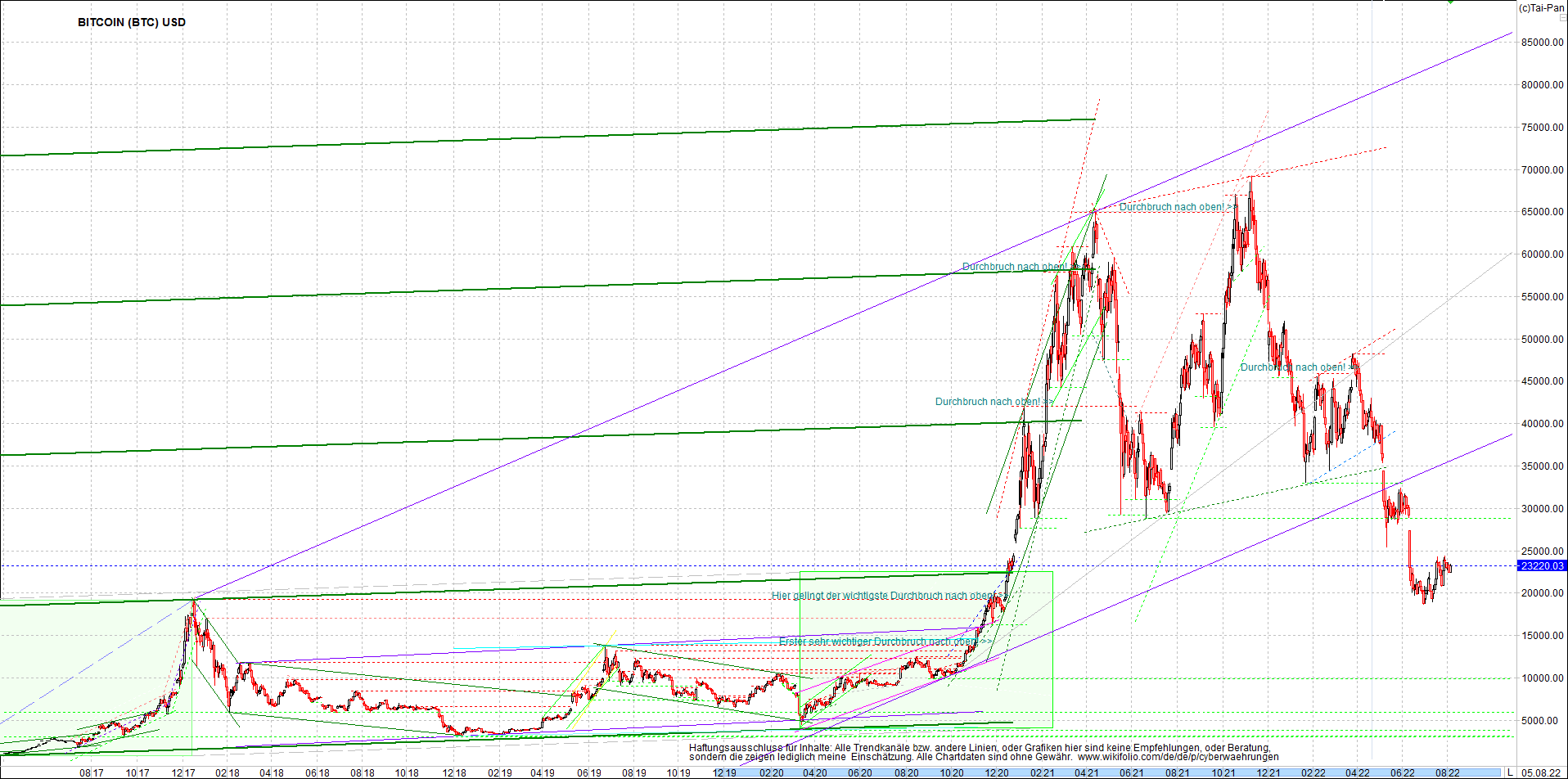Click the 02.18 date axis label
1568x779 pixels.
(228, 772)
